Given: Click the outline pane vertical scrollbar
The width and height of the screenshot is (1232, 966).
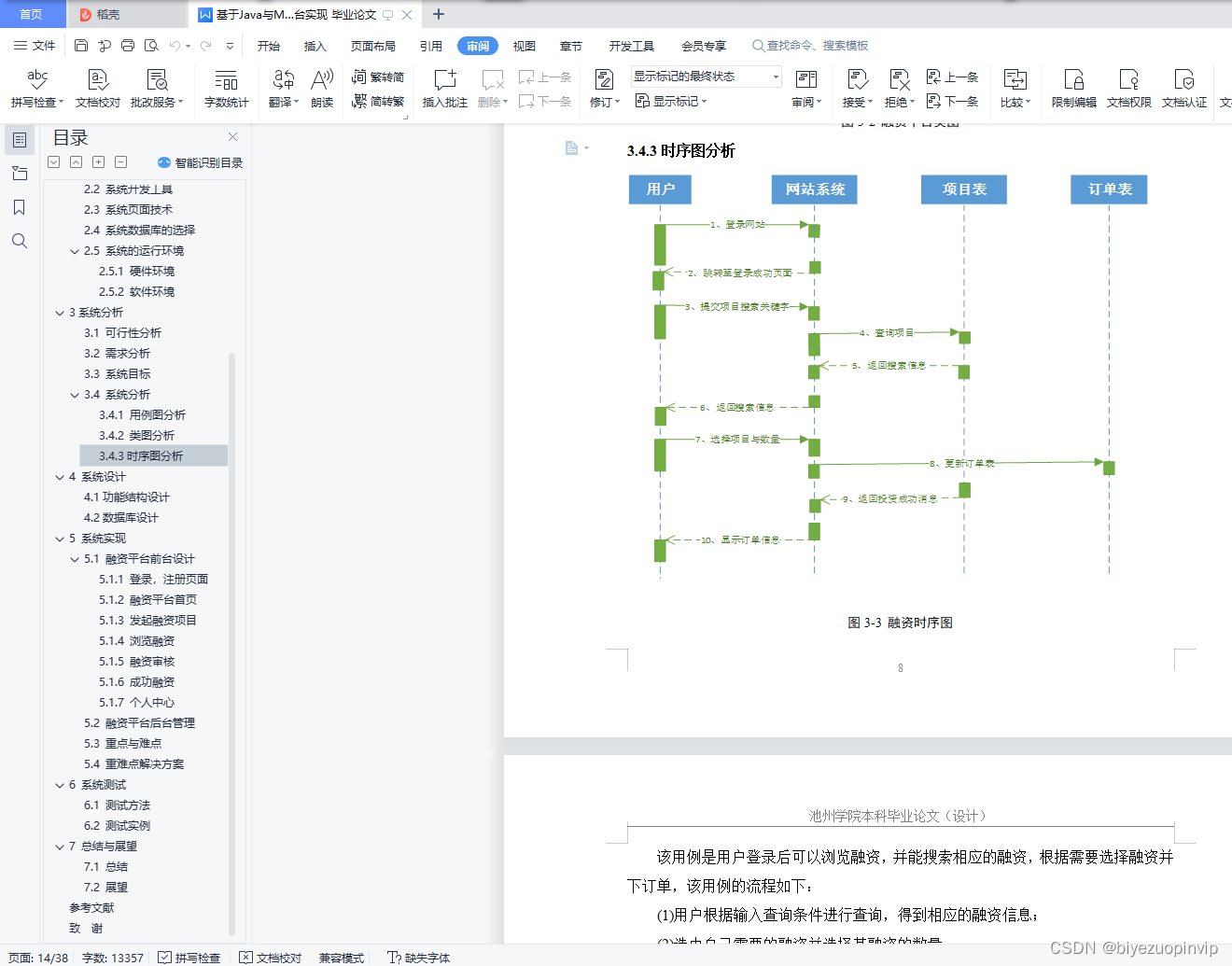Looking at the screenshot, I should (231, 644).
